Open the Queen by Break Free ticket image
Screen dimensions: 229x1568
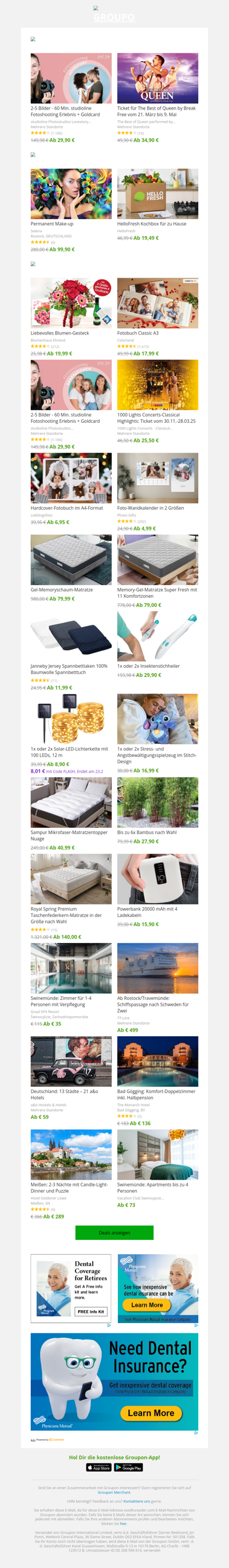point(157,78)
